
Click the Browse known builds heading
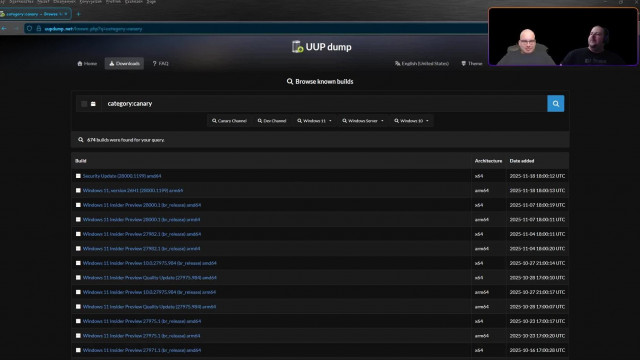[x=320, y=82]
